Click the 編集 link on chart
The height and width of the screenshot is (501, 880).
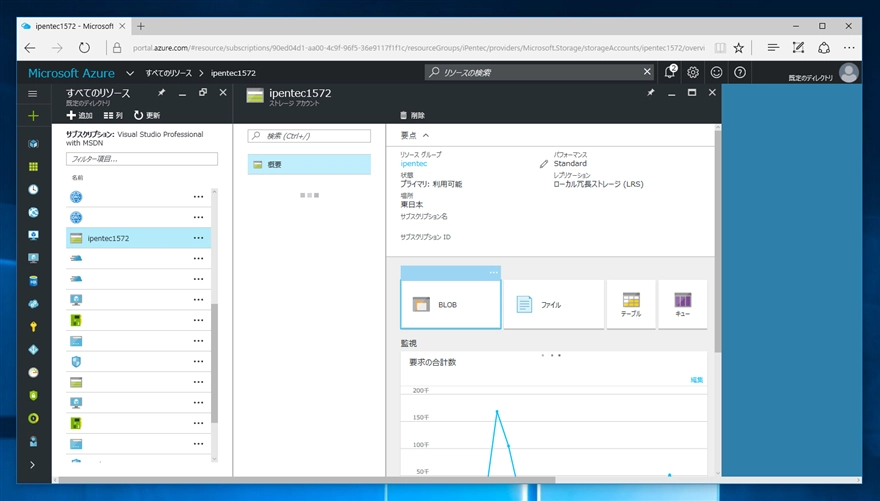(696, 380)
